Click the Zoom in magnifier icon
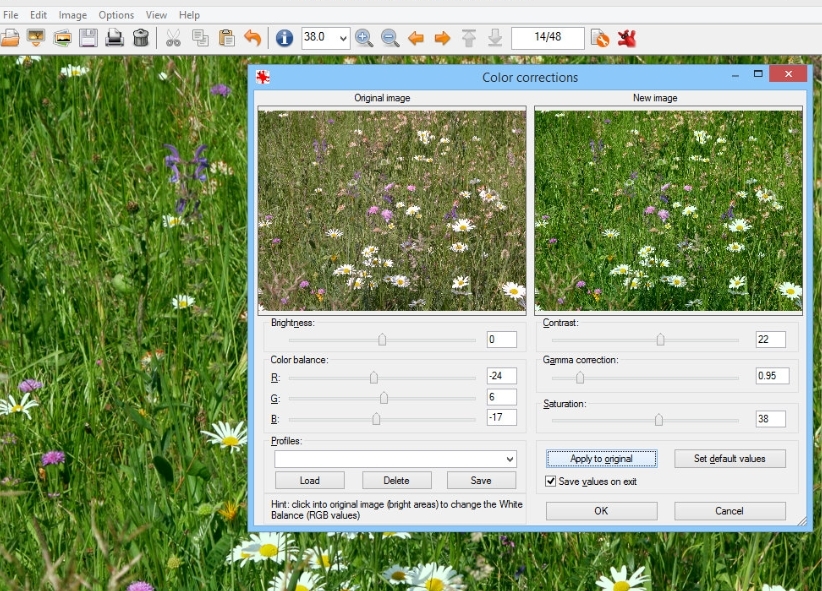 (x=364, y=38)
